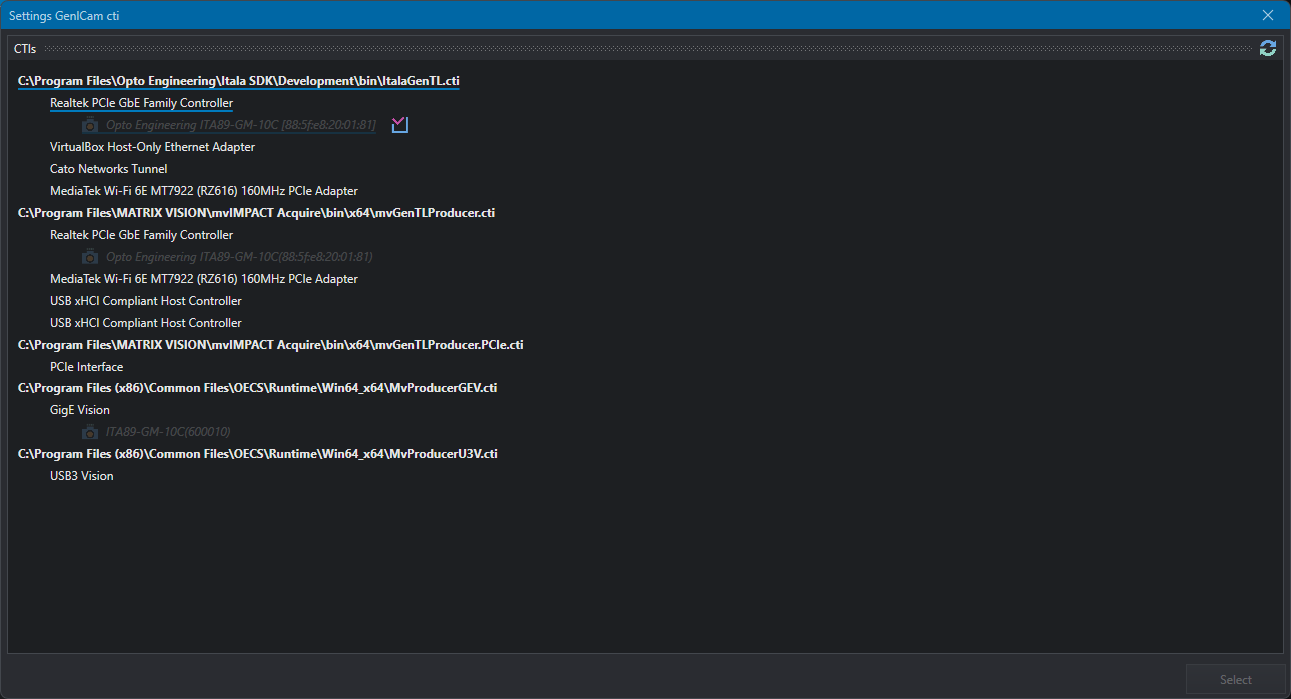Screen dimensions: 1291x699
Task: Select the PCIe Interface row
Action: click(87, 367)
